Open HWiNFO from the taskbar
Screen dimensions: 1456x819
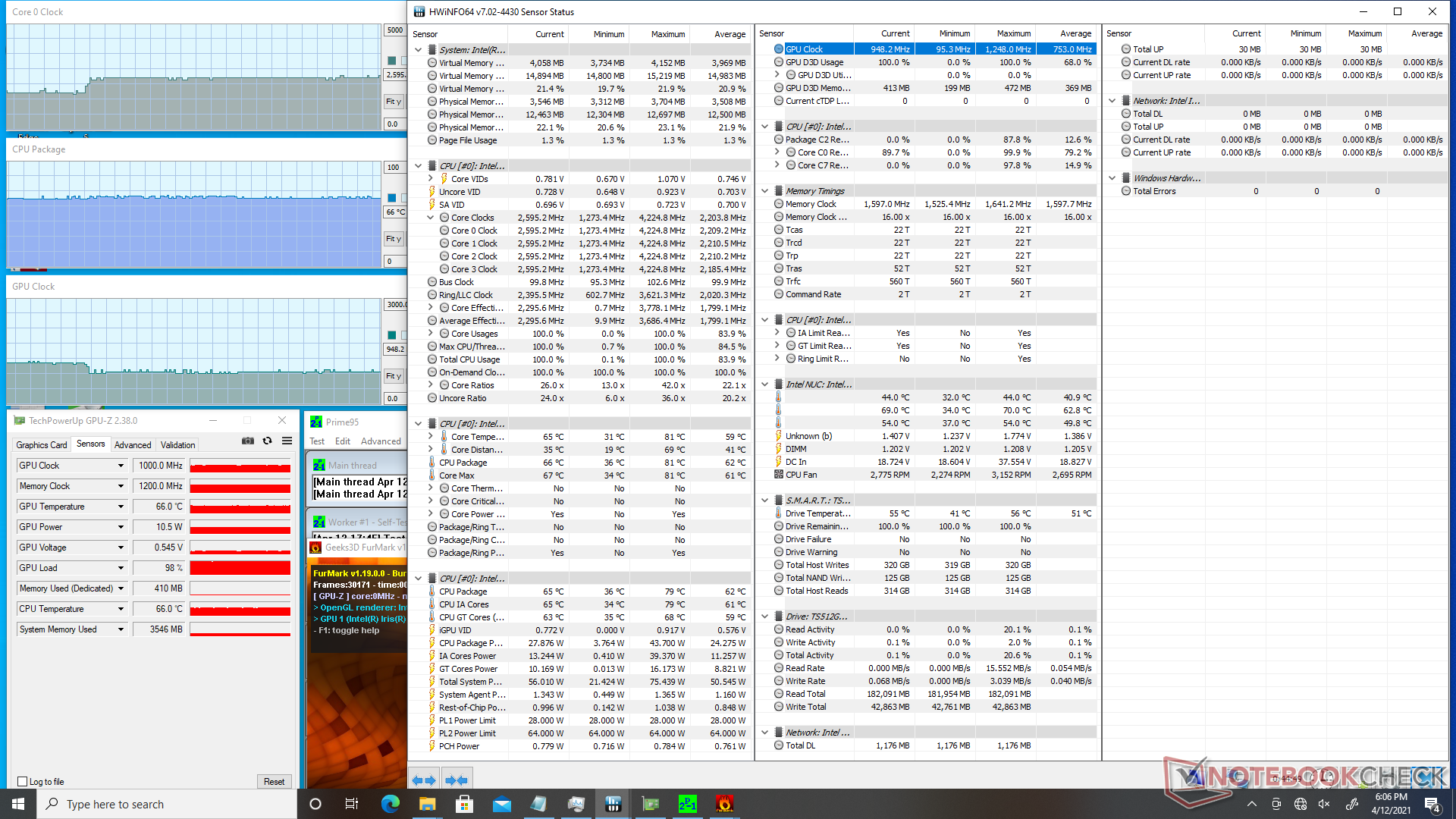(x=613, y=804)
